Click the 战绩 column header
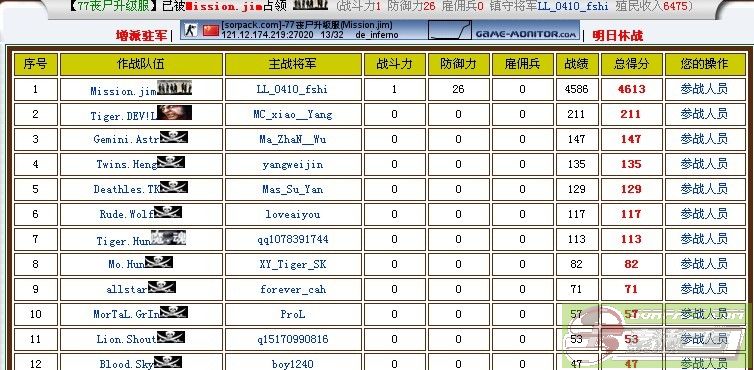This screenshot has width=754, height=370. (577, 64)
